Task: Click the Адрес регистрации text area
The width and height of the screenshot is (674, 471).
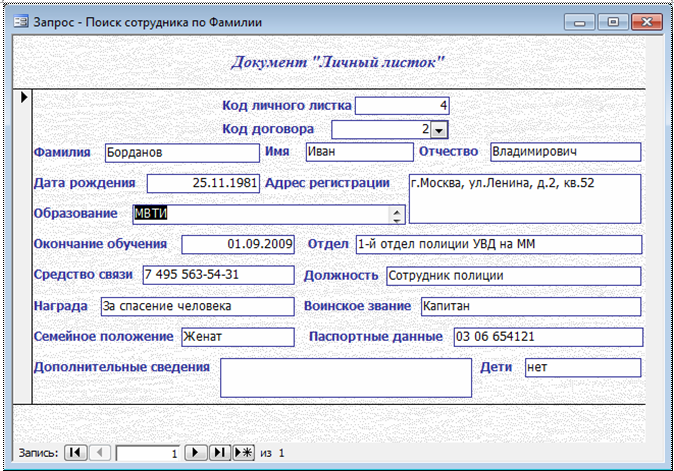Action: (x=524, y=199)
